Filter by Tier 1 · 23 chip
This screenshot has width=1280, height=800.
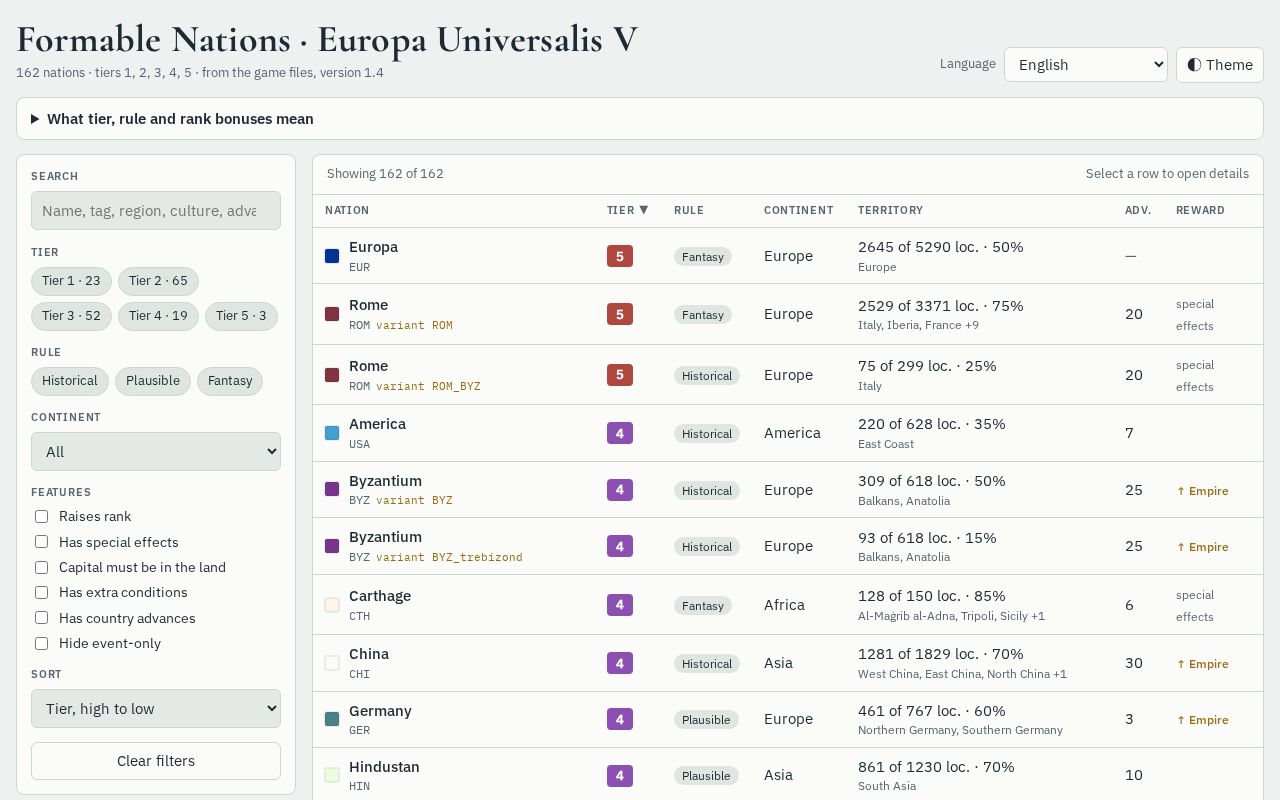[71, 281]
